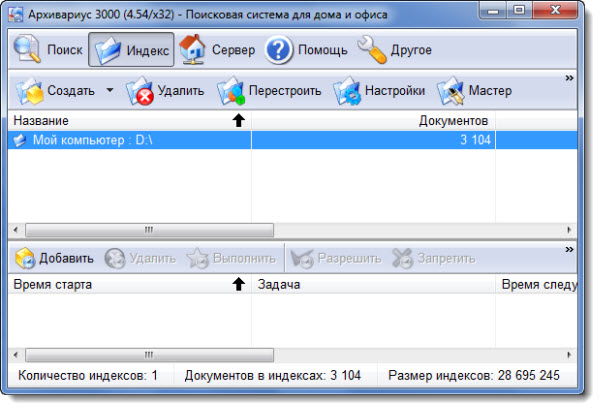Rebuild the index with Перестроить
The width and height of the screenshot is (600, 410).
pyautogui.click(x=270, y=91)
